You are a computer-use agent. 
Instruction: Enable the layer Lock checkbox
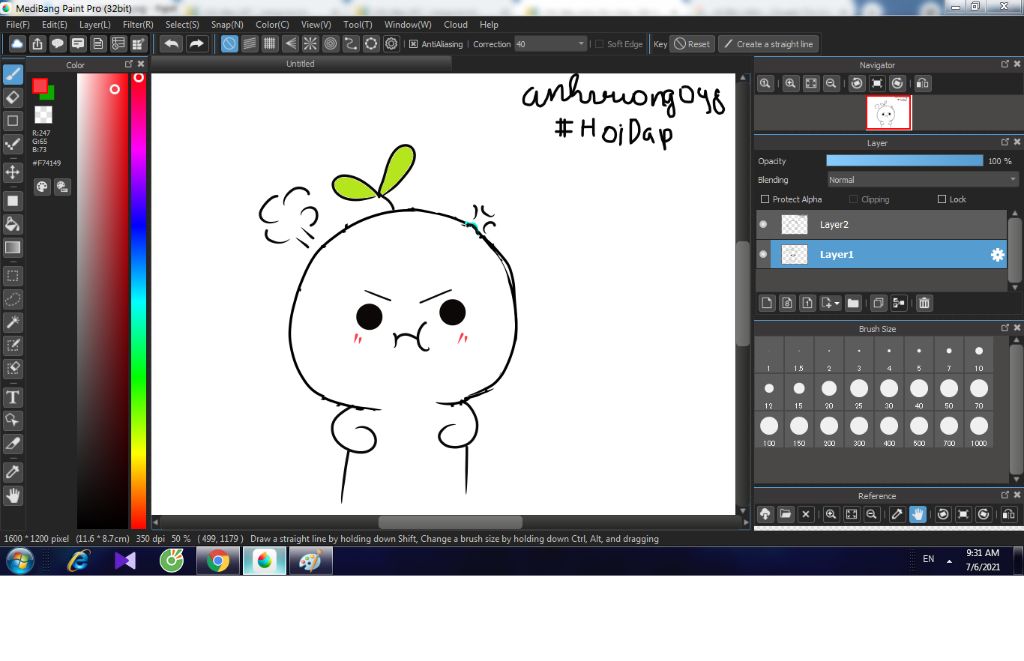pos(942,199)
